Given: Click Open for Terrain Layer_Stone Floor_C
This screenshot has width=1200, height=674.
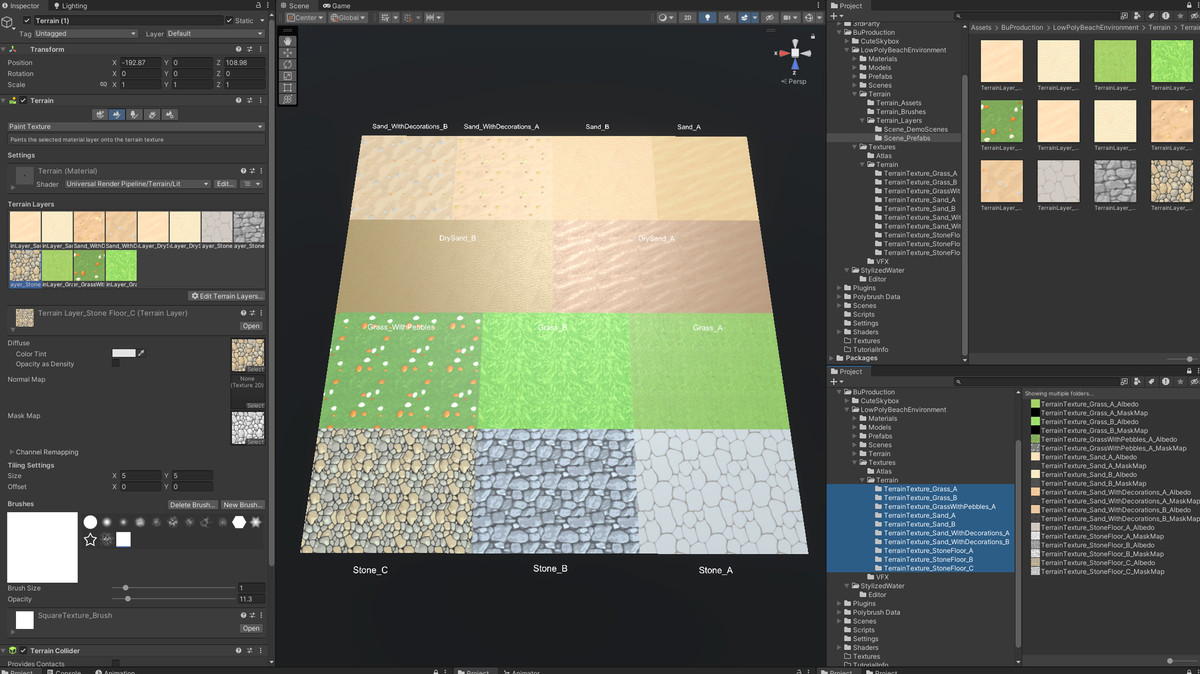Looking at the screenshot, I should tap(251, 326).
